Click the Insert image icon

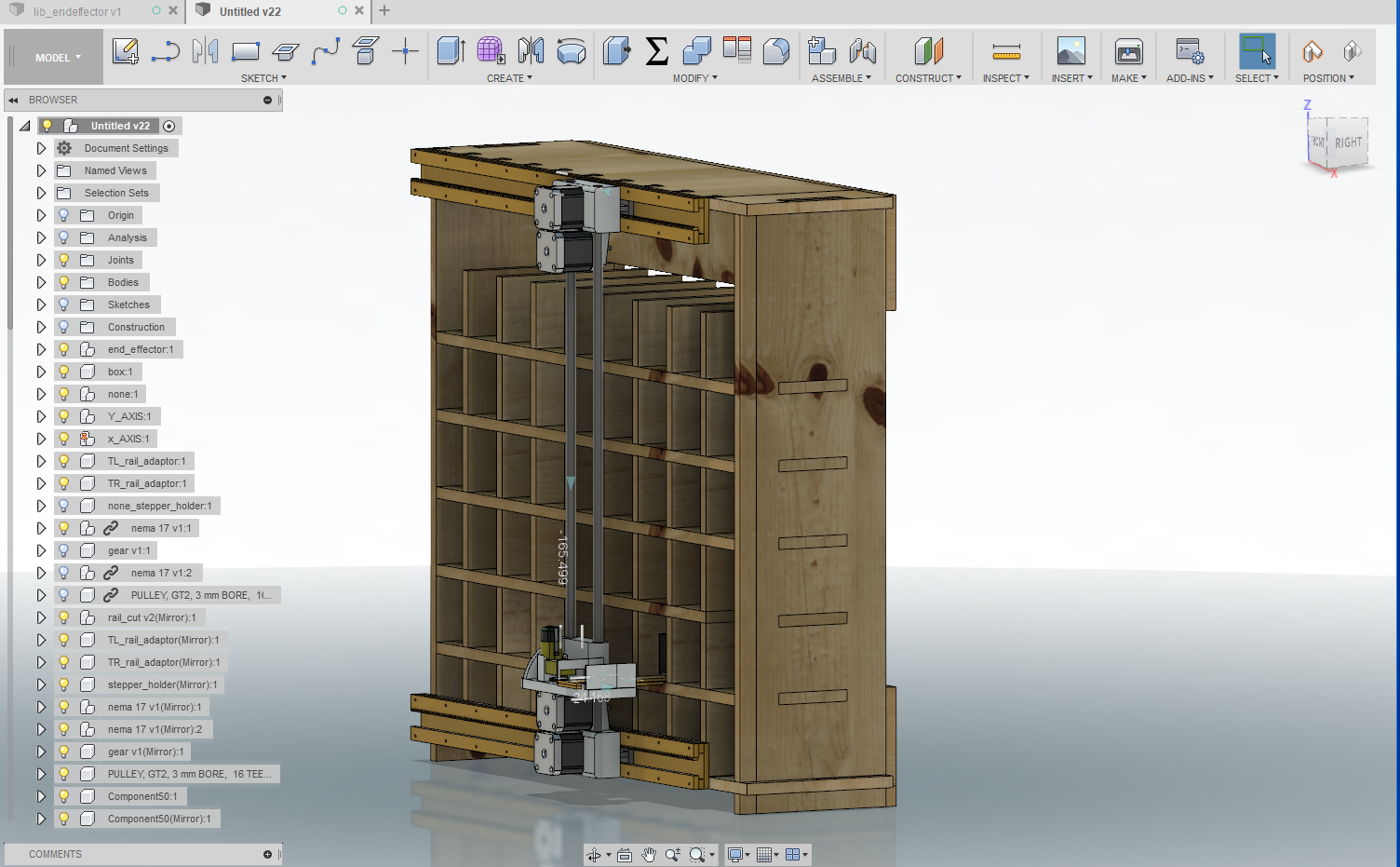(x=1070, y=51)
